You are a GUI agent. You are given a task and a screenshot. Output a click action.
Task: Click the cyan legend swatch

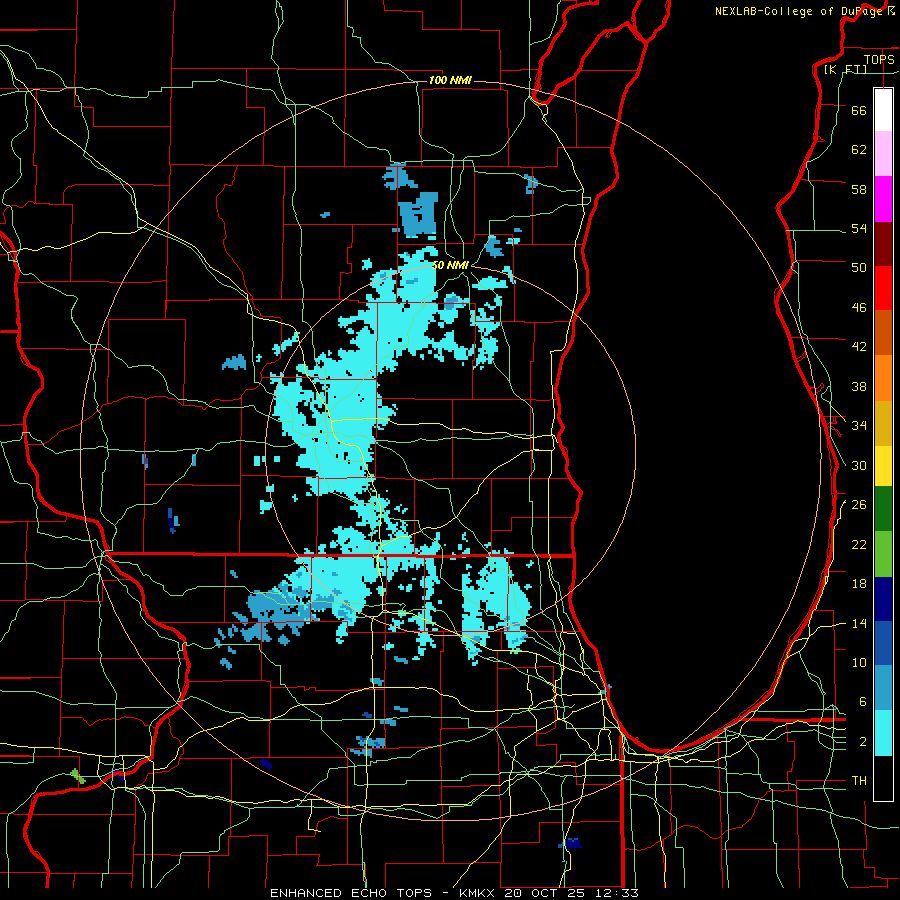click(x=883, y=733)
